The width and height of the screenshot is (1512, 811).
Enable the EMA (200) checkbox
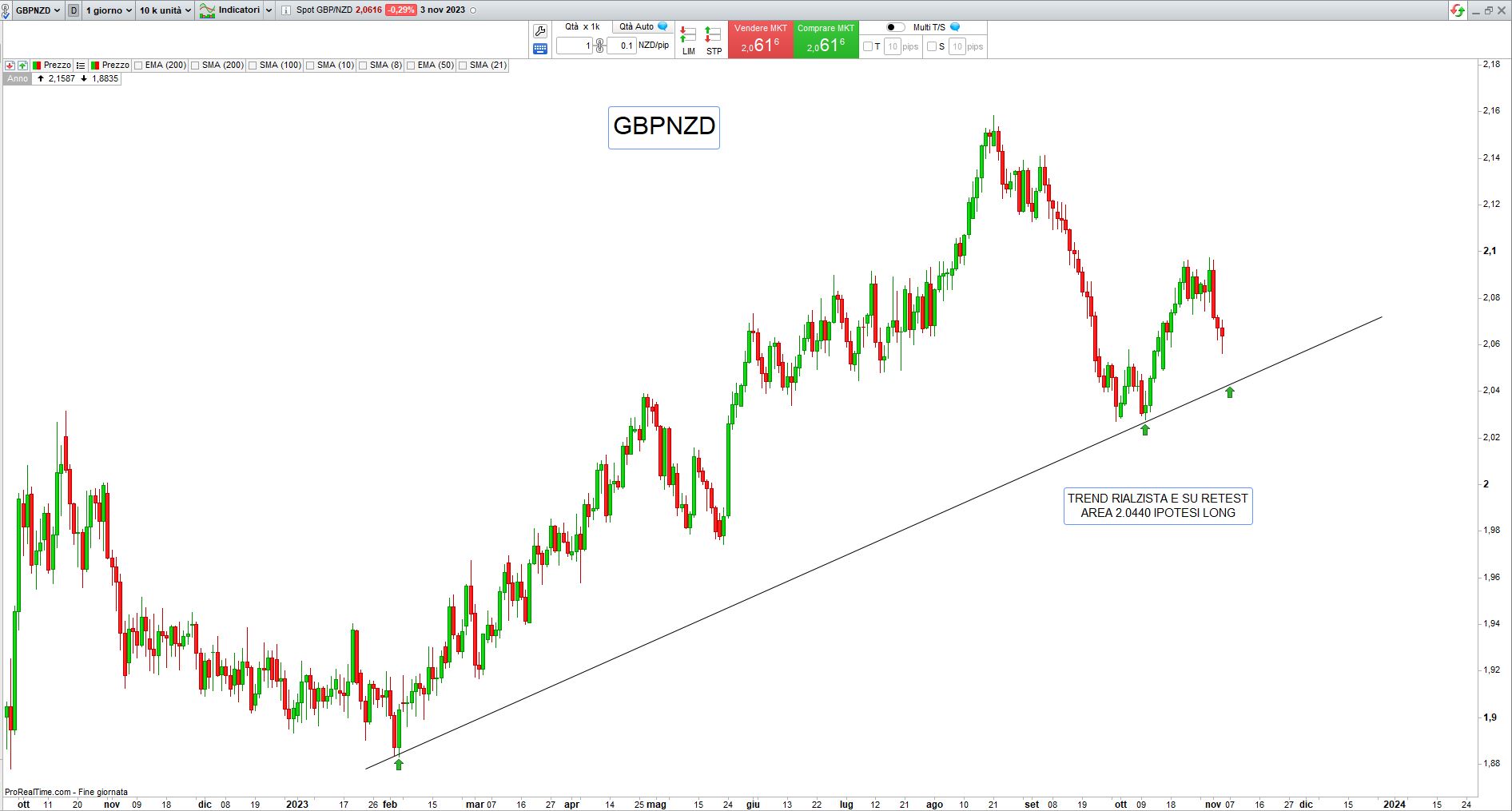138,66
